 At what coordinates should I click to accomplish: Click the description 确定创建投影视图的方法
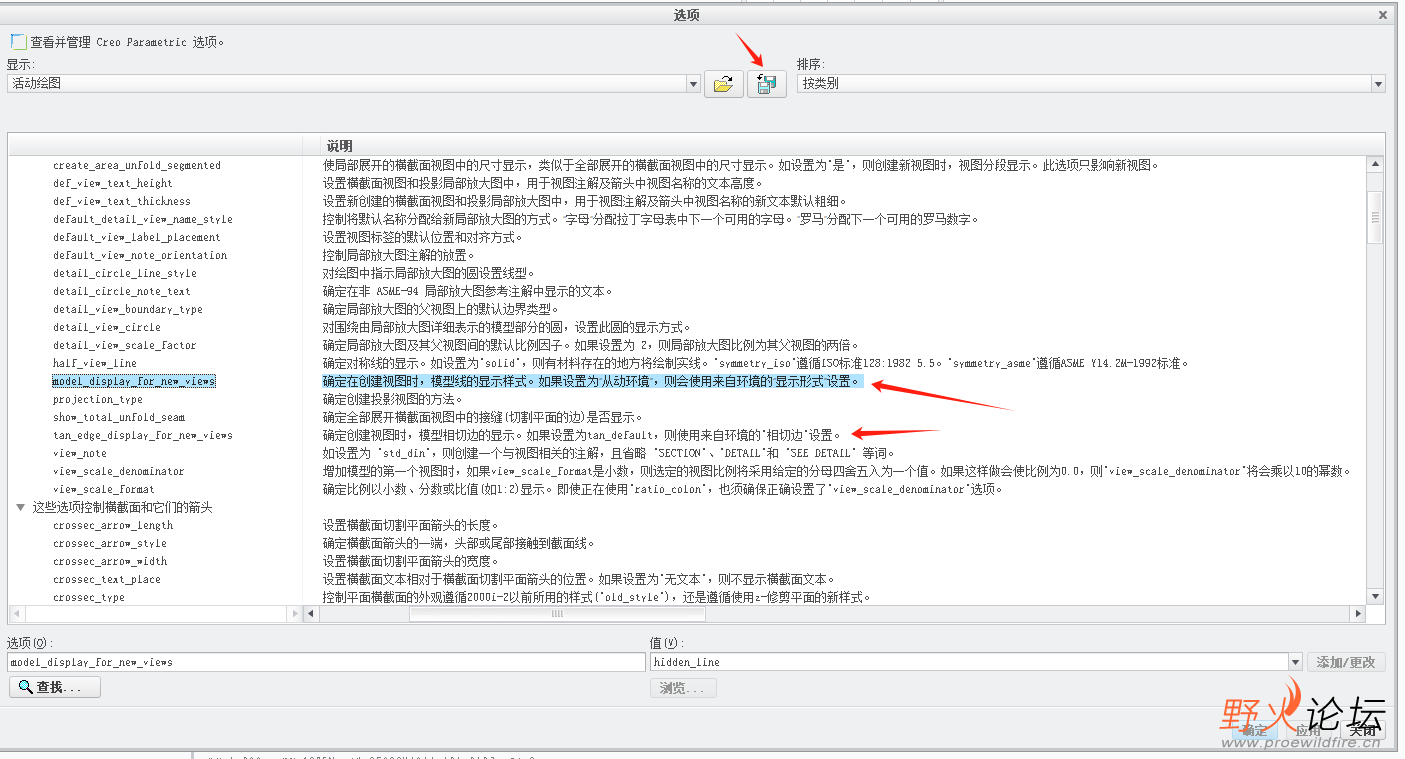pyautogui.click(x=392, y=400)
